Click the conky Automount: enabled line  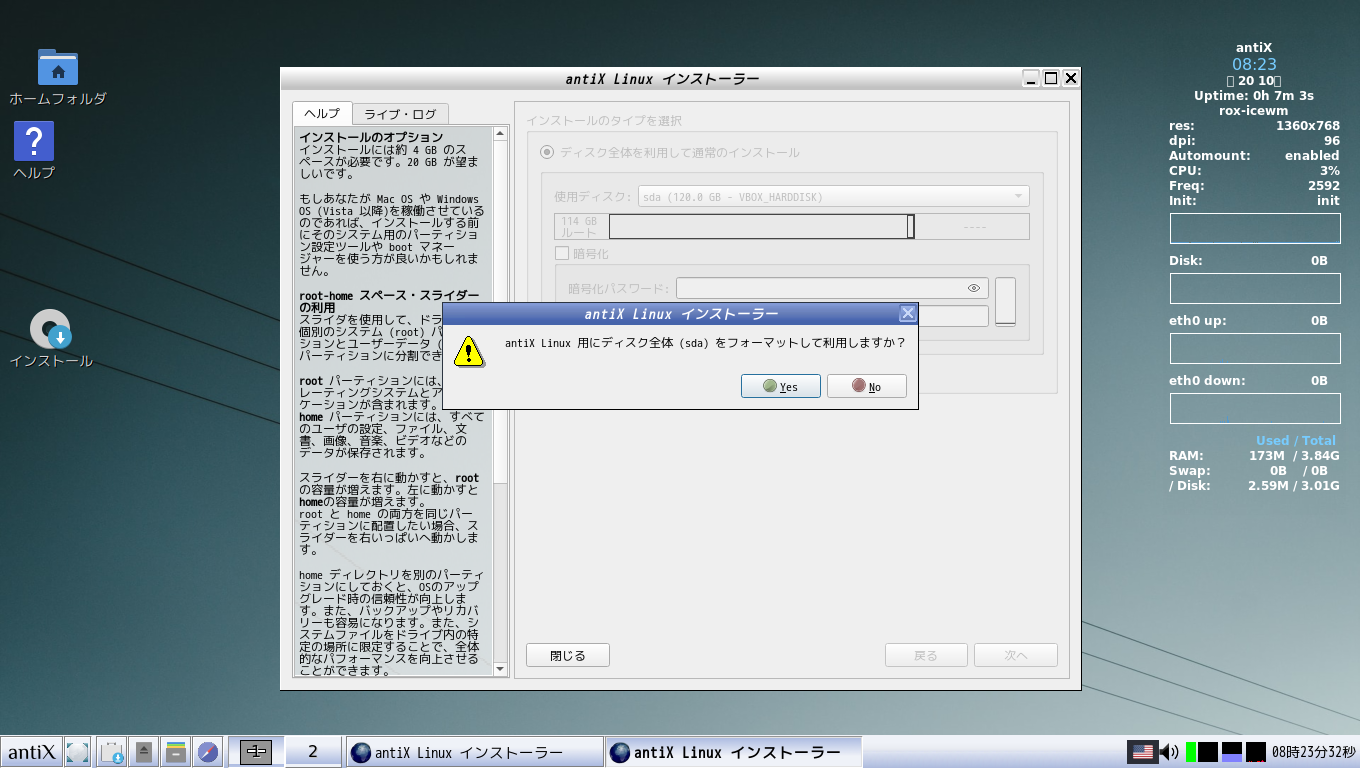[1254, 156]
